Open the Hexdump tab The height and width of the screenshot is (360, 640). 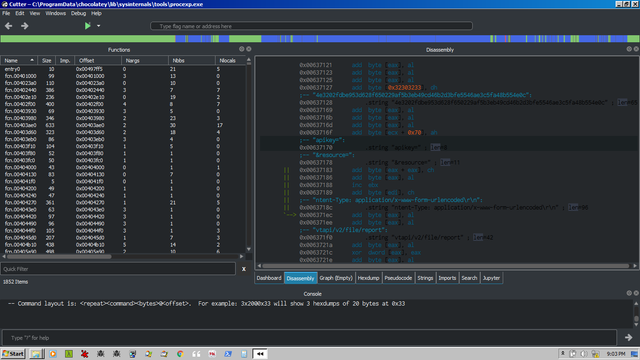[368, 278]
